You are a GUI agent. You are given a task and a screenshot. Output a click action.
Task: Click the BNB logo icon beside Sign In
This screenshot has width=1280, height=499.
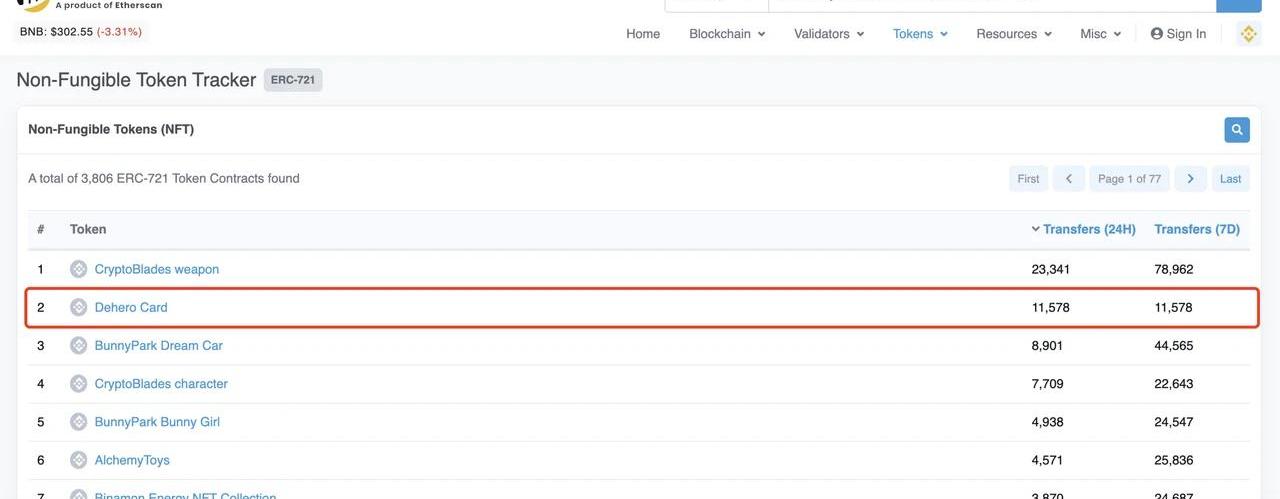pyautogui.click(x=1248, y=34)
